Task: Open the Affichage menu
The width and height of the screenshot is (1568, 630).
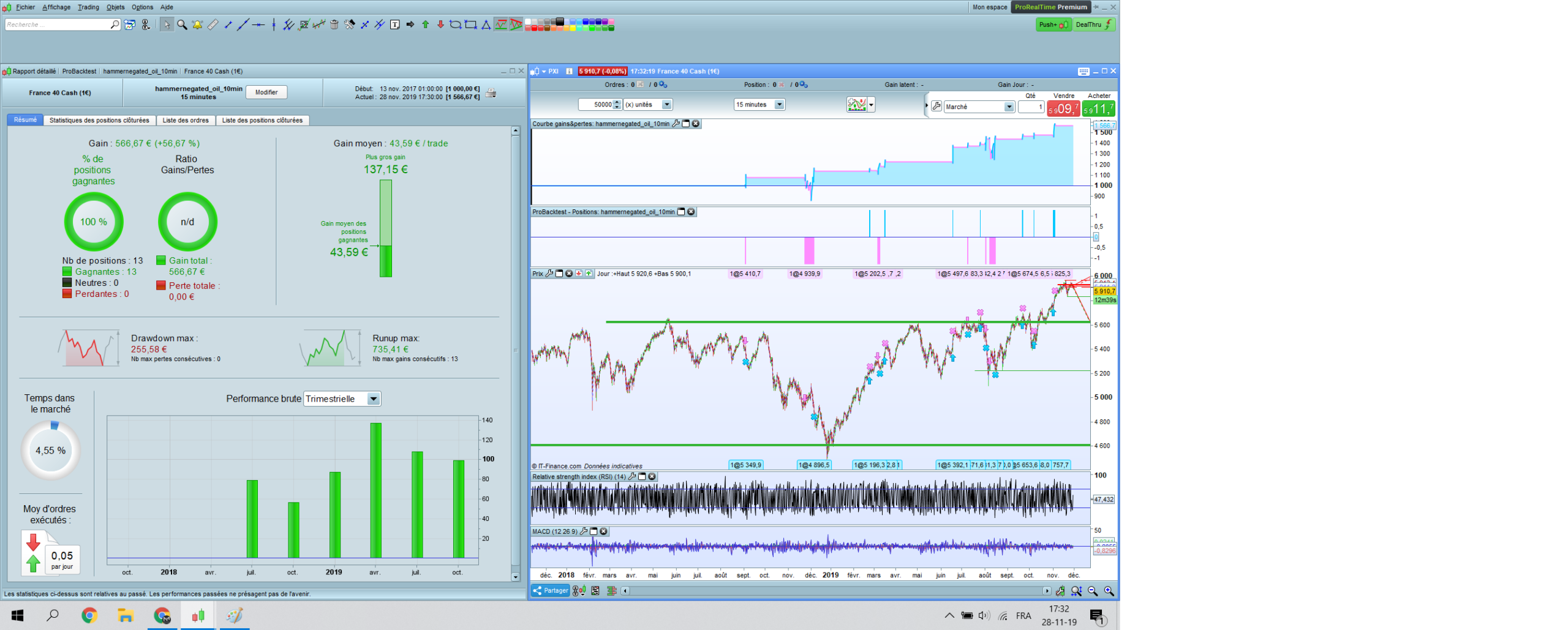Action: click(56, 7)
